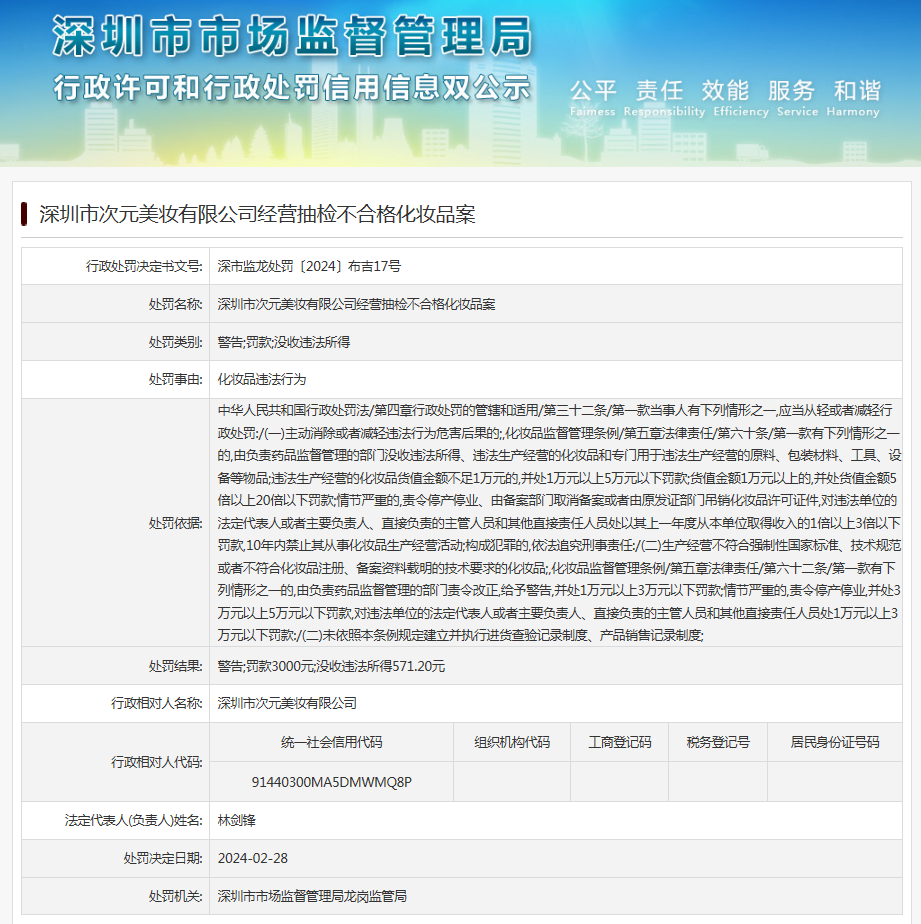This screenshot has width=921, height=924.
Task: Click the 处罚类别 label
Action: (x=175, y=342)
